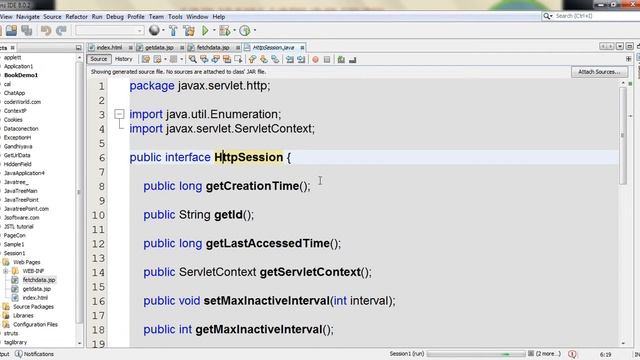
Task: Click the Toggle Highlight Search icon
Action: tap(227, 60)
